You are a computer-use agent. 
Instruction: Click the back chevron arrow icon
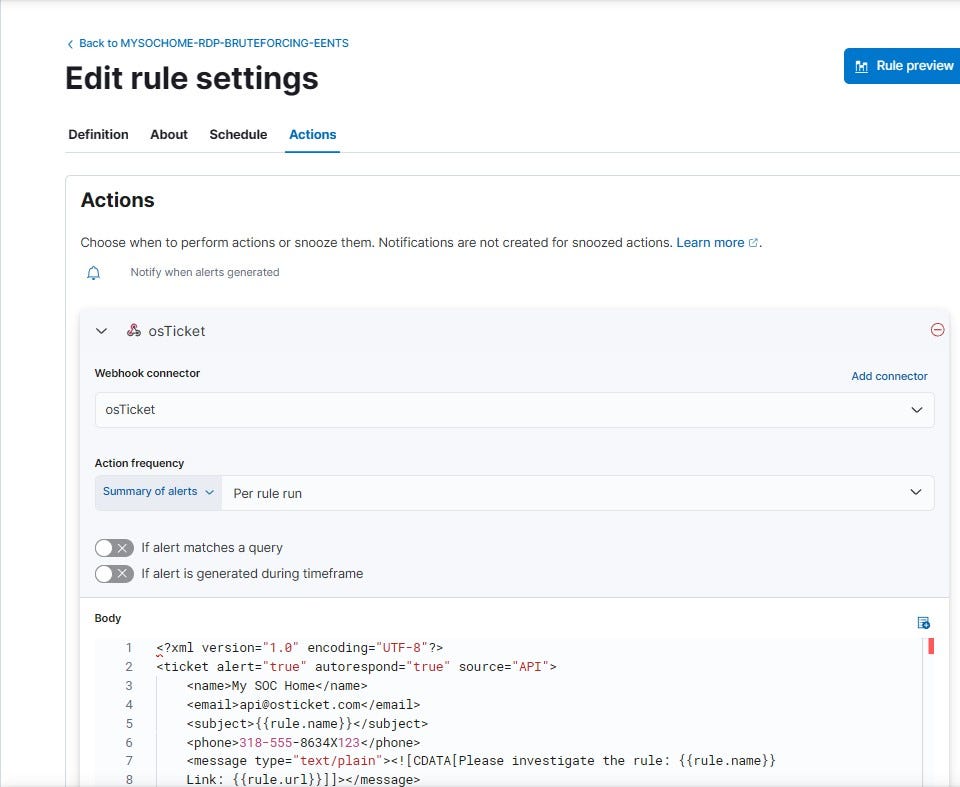coord(70,44)
